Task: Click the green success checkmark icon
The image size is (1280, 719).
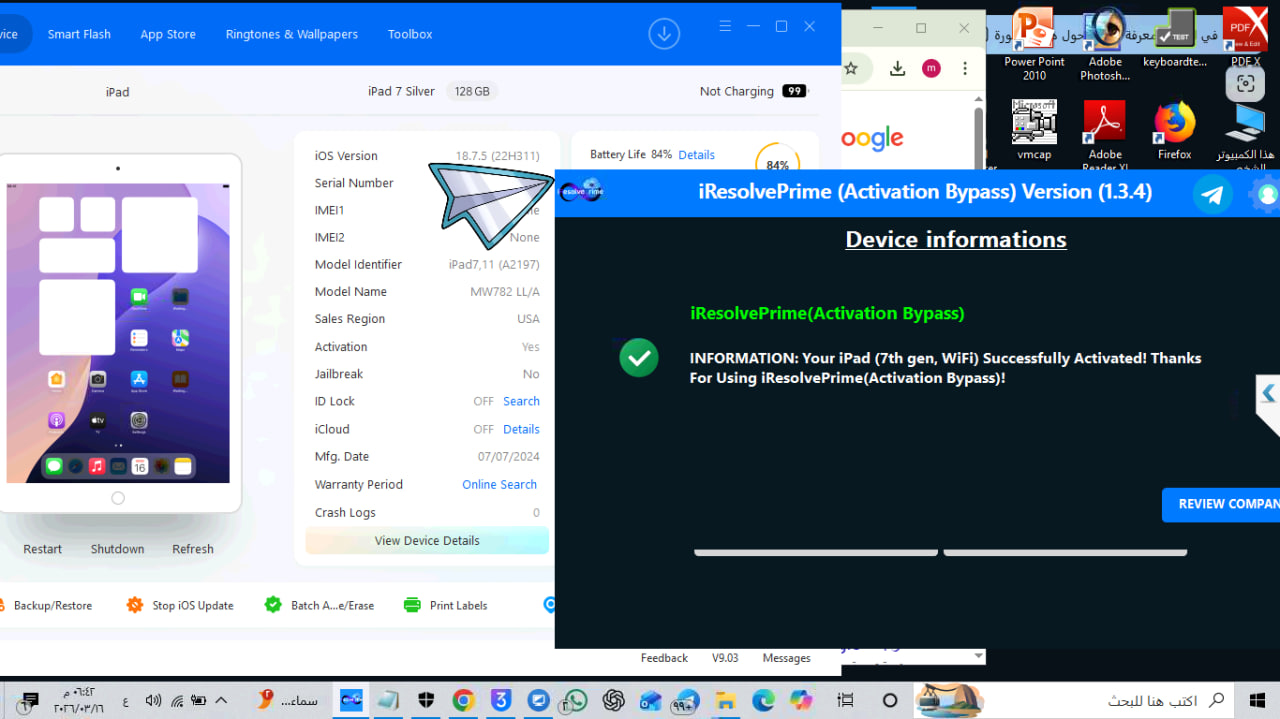Action: [x=639, y=357]
